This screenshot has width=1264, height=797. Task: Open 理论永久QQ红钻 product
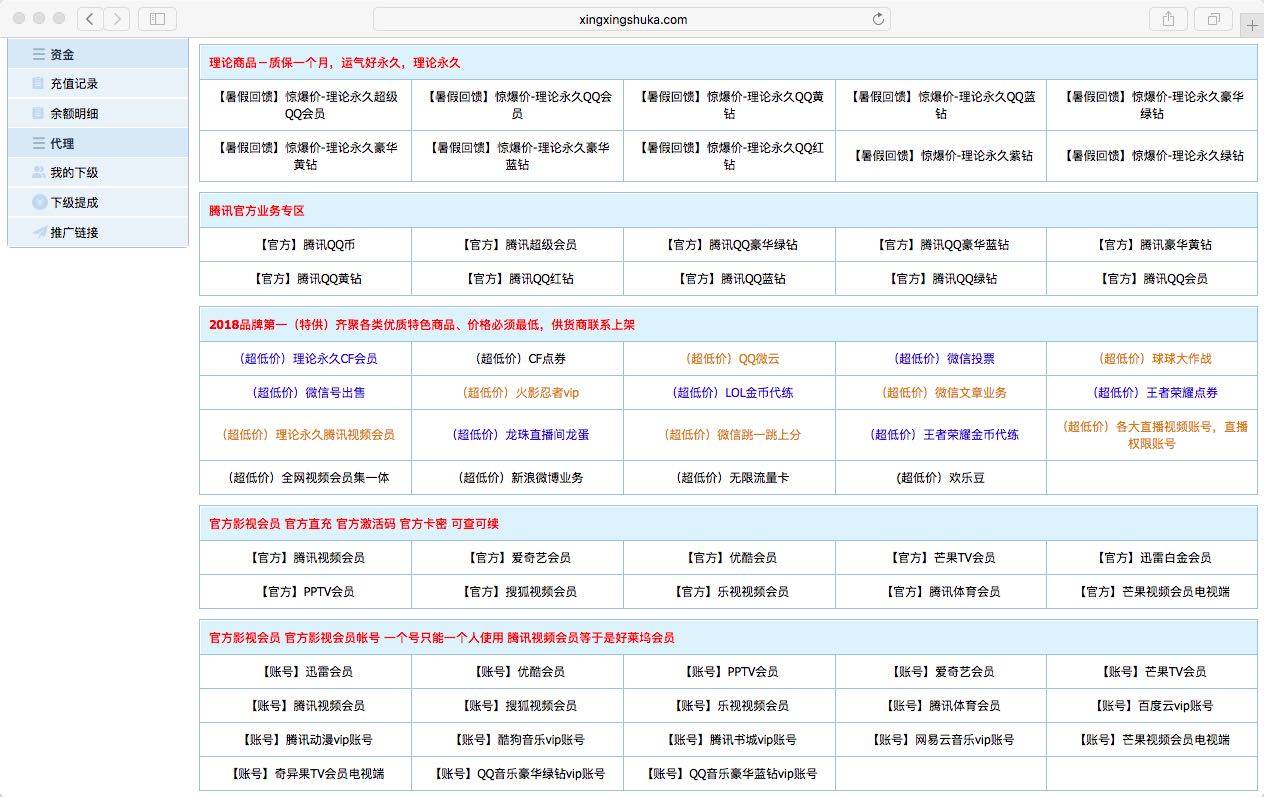(729, 155)
